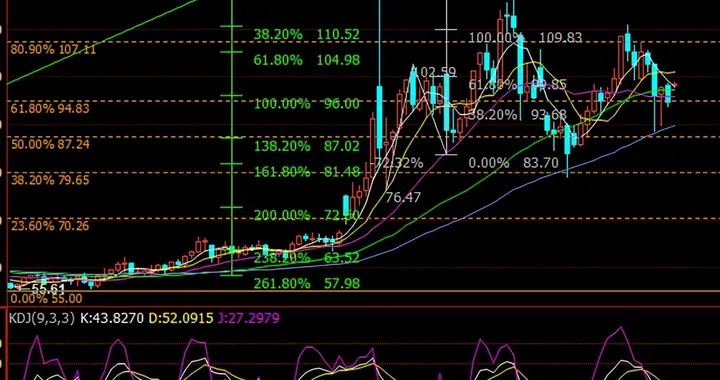Select the green "61.80% 104.98" extension label
The width and height of the screenshot is (720, 380).
tap(306, 60)
